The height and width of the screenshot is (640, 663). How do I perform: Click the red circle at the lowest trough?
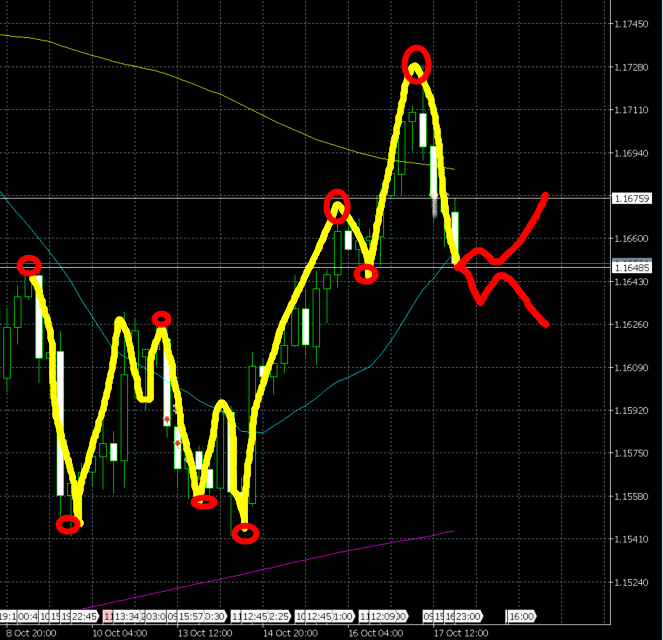coord(245,533)
